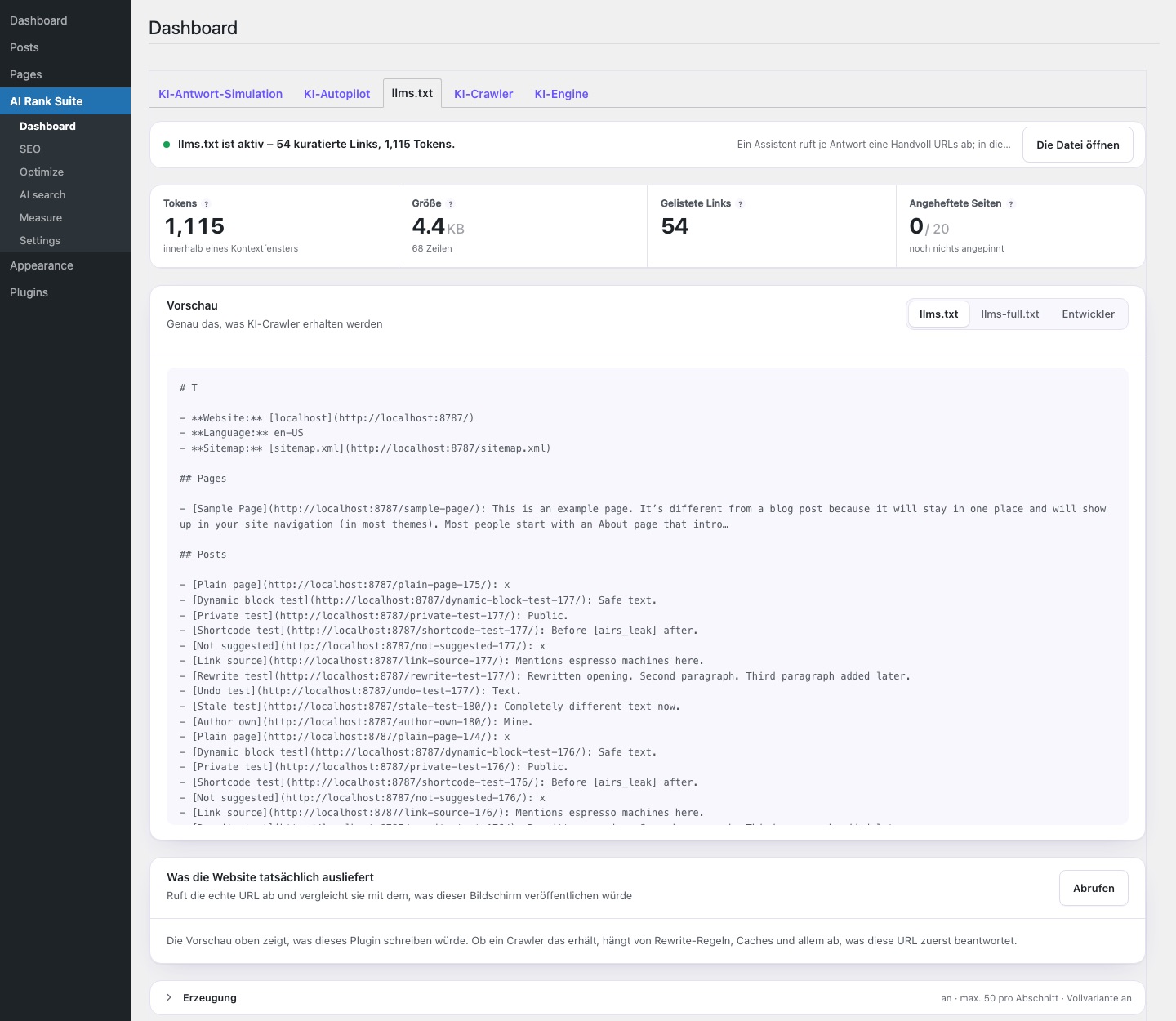Image resolution: width=1176 pixels, height=1021 pixels.
Task: Click the '**Sitemap:**' line in preview
Action: (365, 448)
